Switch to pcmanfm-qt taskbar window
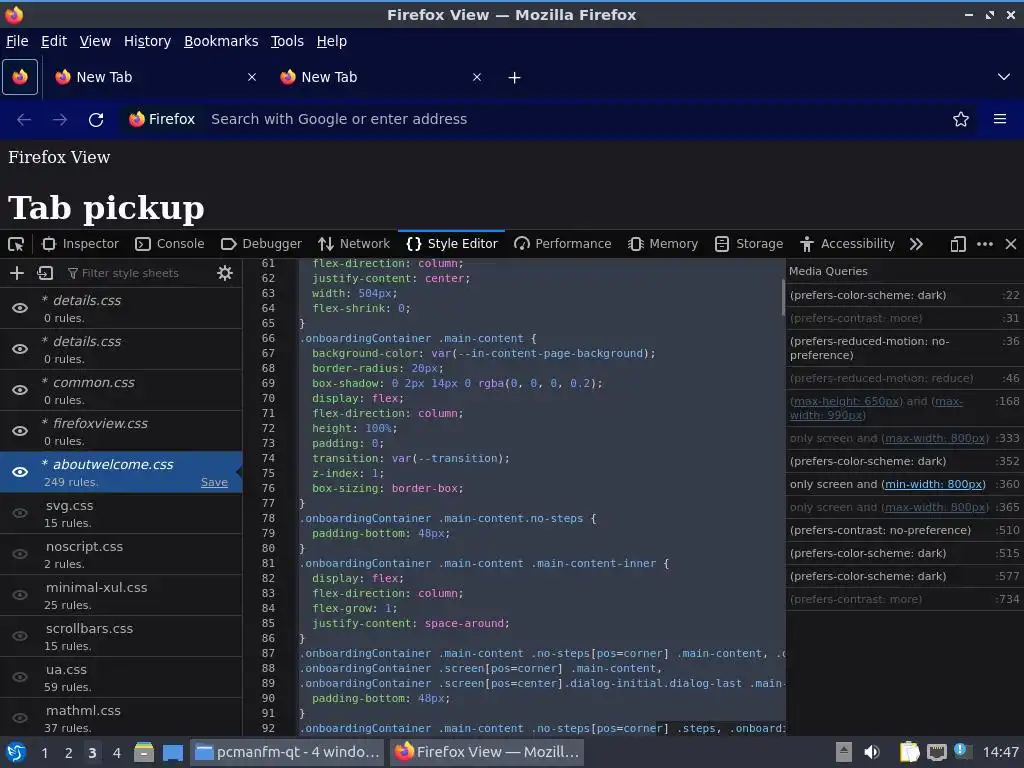1024x768 pixels. [288, 752]
